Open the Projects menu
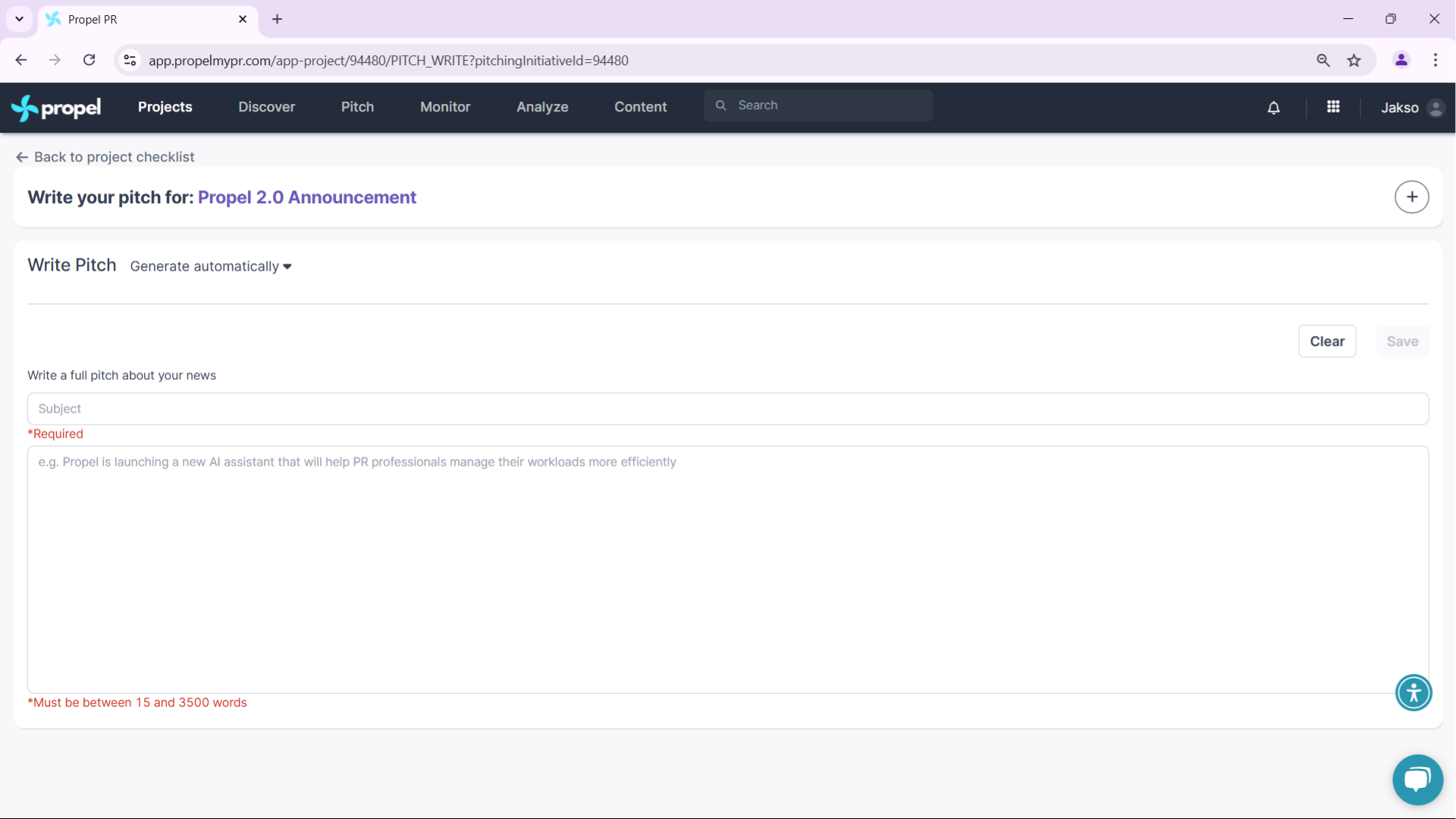The height and width of the screenshot is (819, 1456). 165,107
